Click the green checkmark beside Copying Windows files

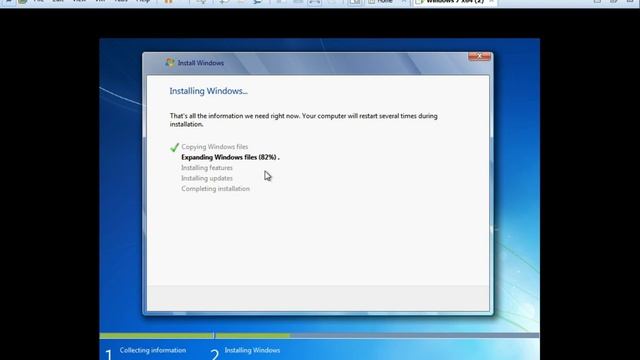pyautogui.click(x=175, y=147)
